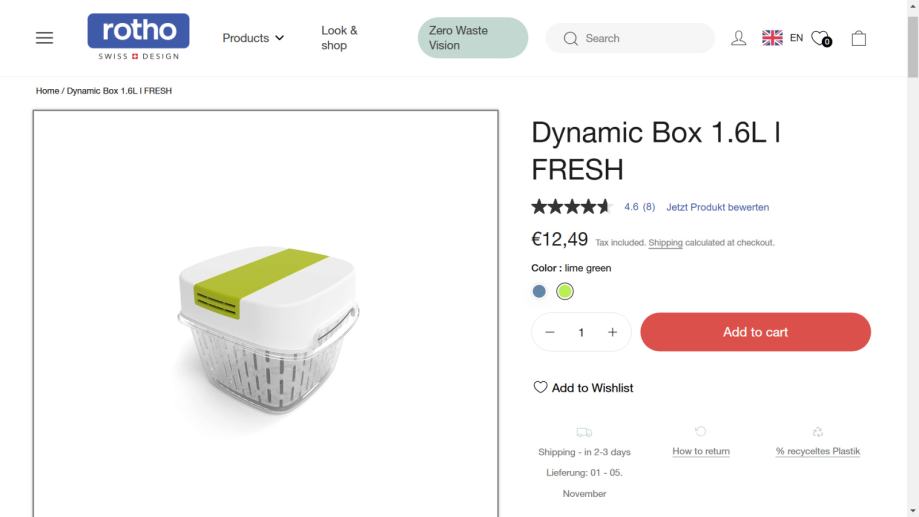This screenshot has height=517, width=919.
Task: Open the How to return link
Action: pyautogui.click(x=700, y=451)
